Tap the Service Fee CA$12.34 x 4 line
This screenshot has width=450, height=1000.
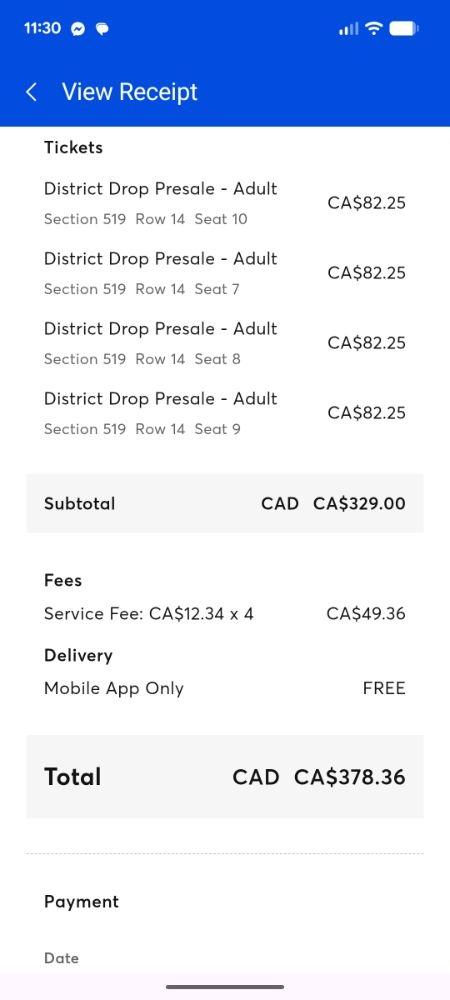224,614
